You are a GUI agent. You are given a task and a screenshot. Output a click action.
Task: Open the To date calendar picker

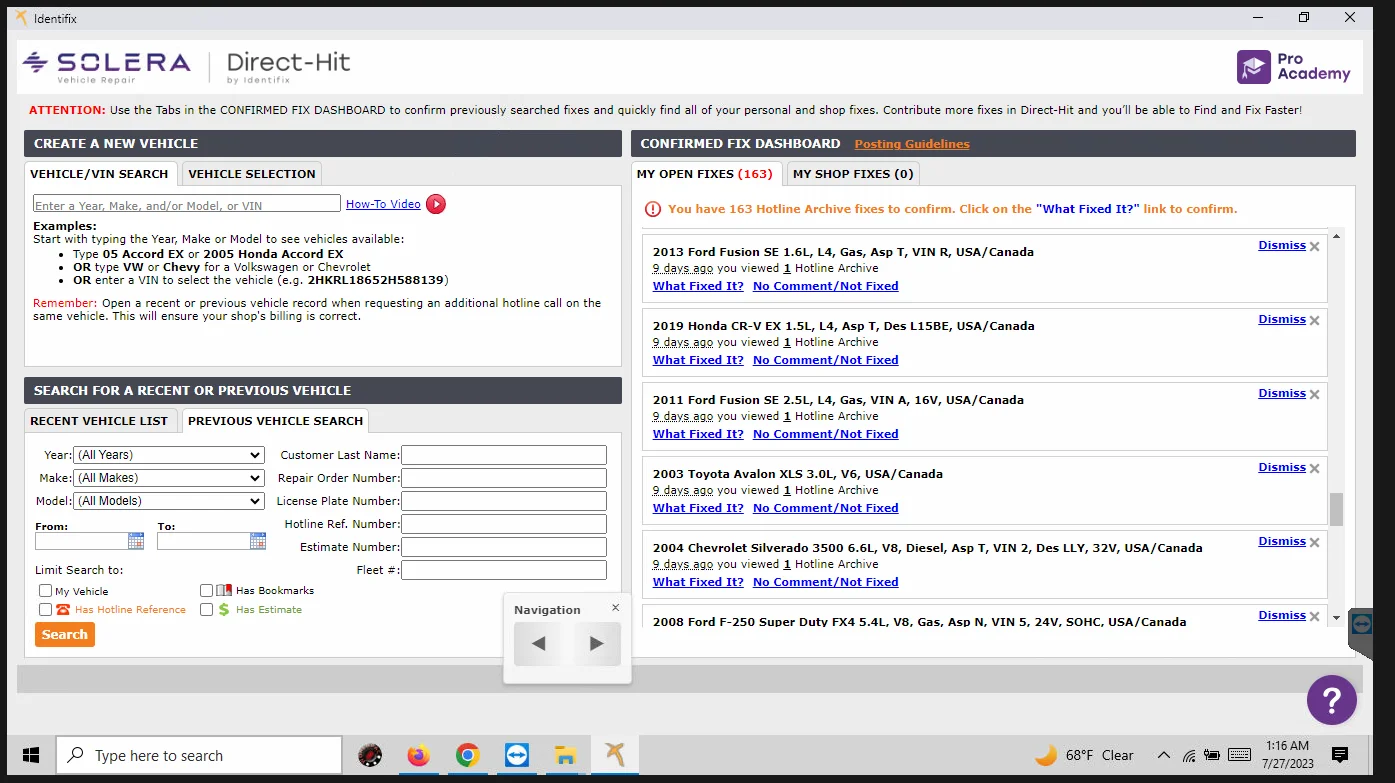[258, 541]
